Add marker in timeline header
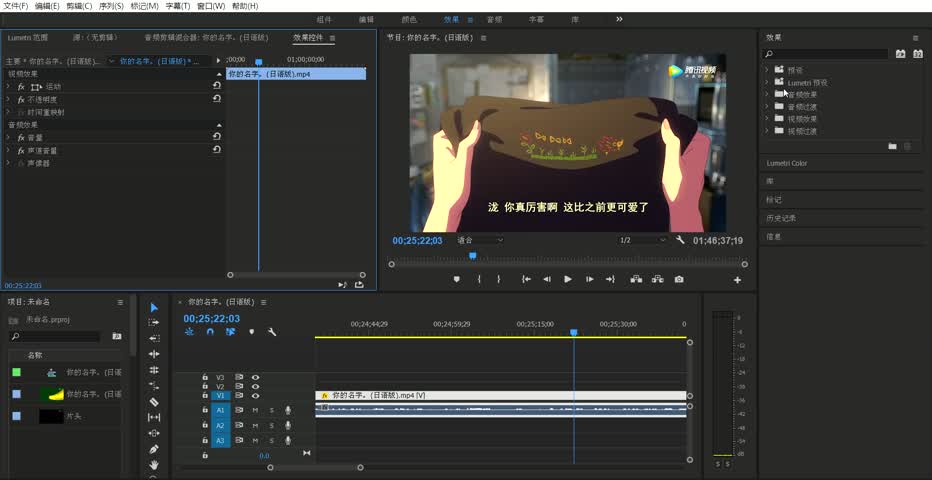The width and height of the screenshot is (932, 480). [251, 332]
